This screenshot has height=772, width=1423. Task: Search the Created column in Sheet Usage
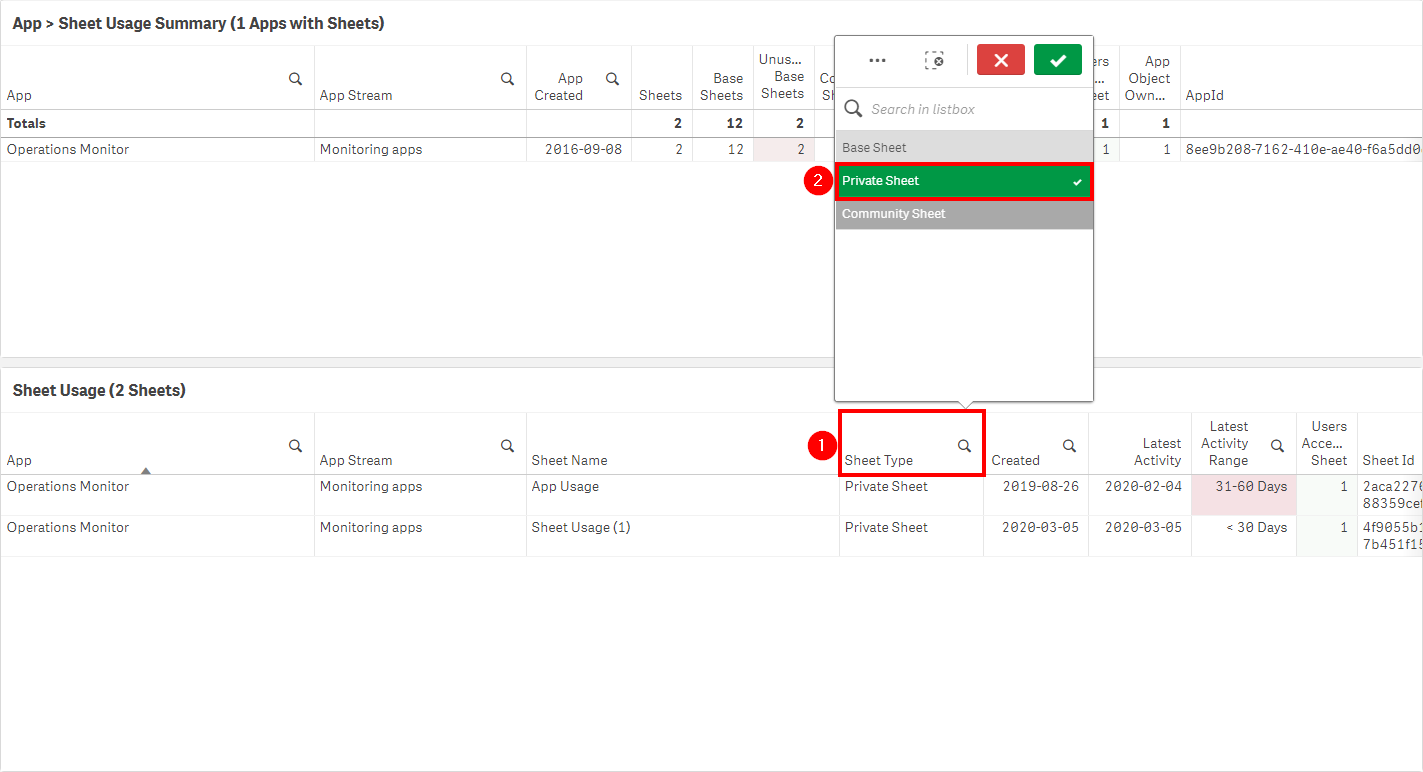point(1069,446)
